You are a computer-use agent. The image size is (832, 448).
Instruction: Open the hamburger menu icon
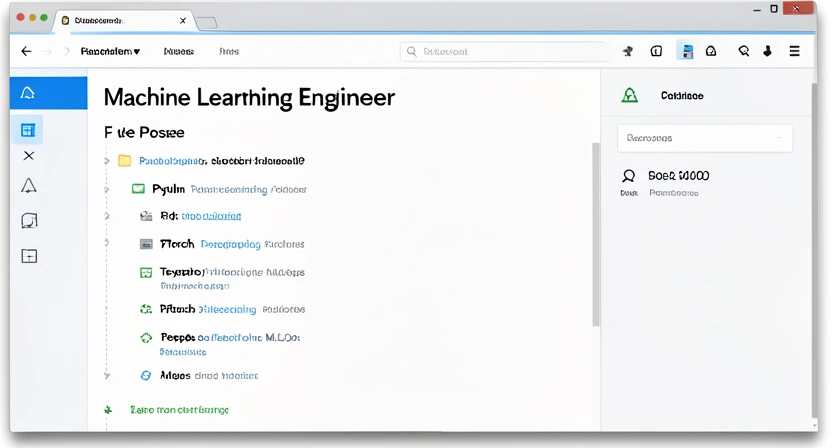tap(794, 51)
